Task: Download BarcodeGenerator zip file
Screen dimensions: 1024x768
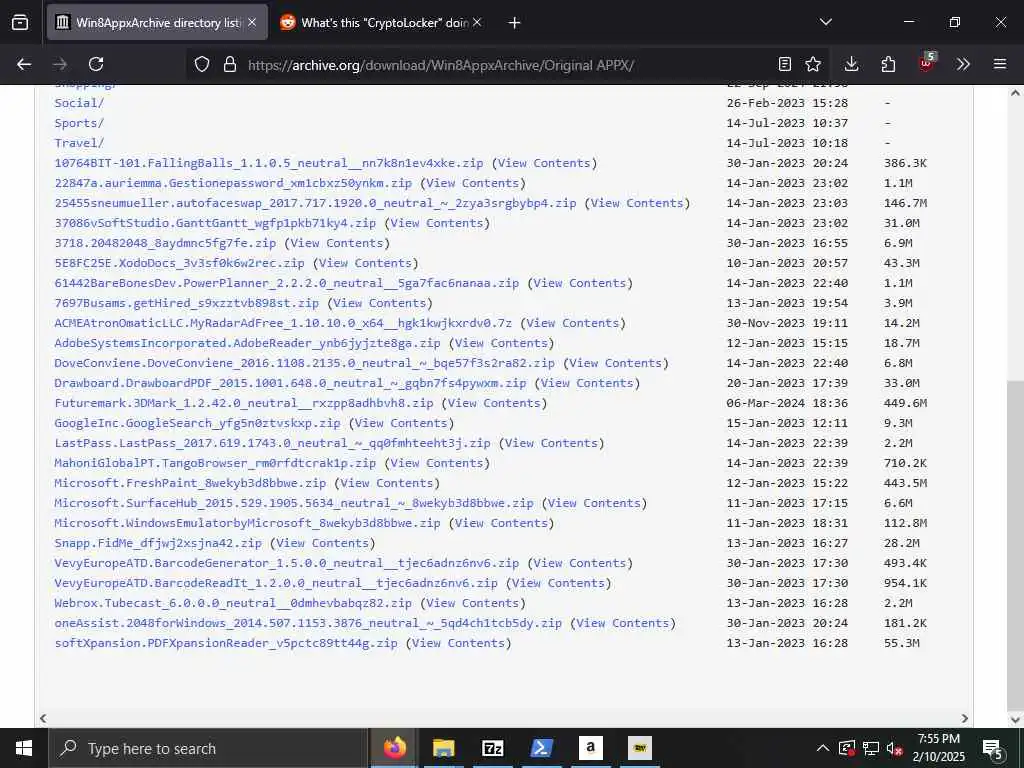Action: point(287,563)
